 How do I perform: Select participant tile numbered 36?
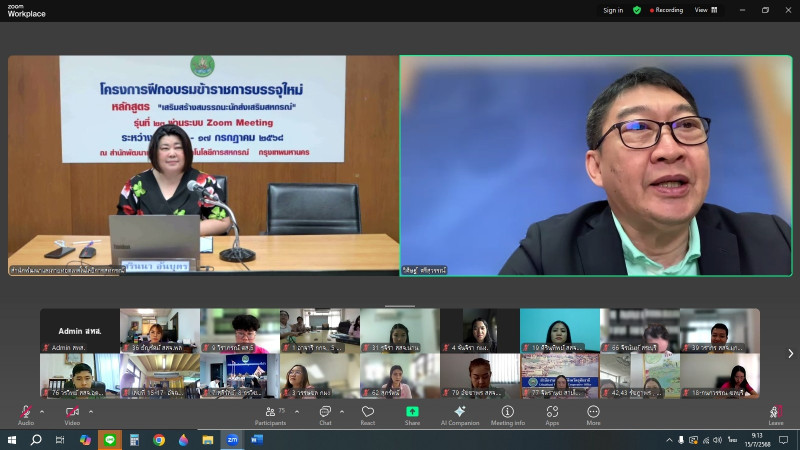[x=160, y=331]
